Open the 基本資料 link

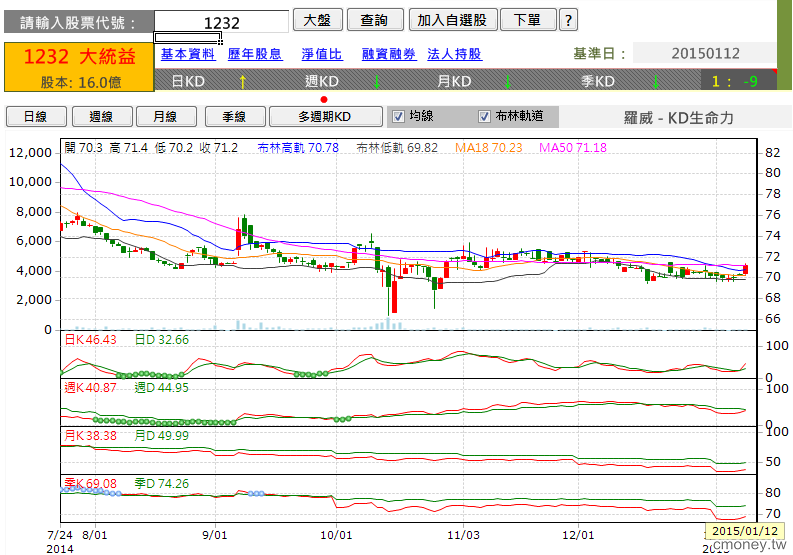[x=188, y=54]
